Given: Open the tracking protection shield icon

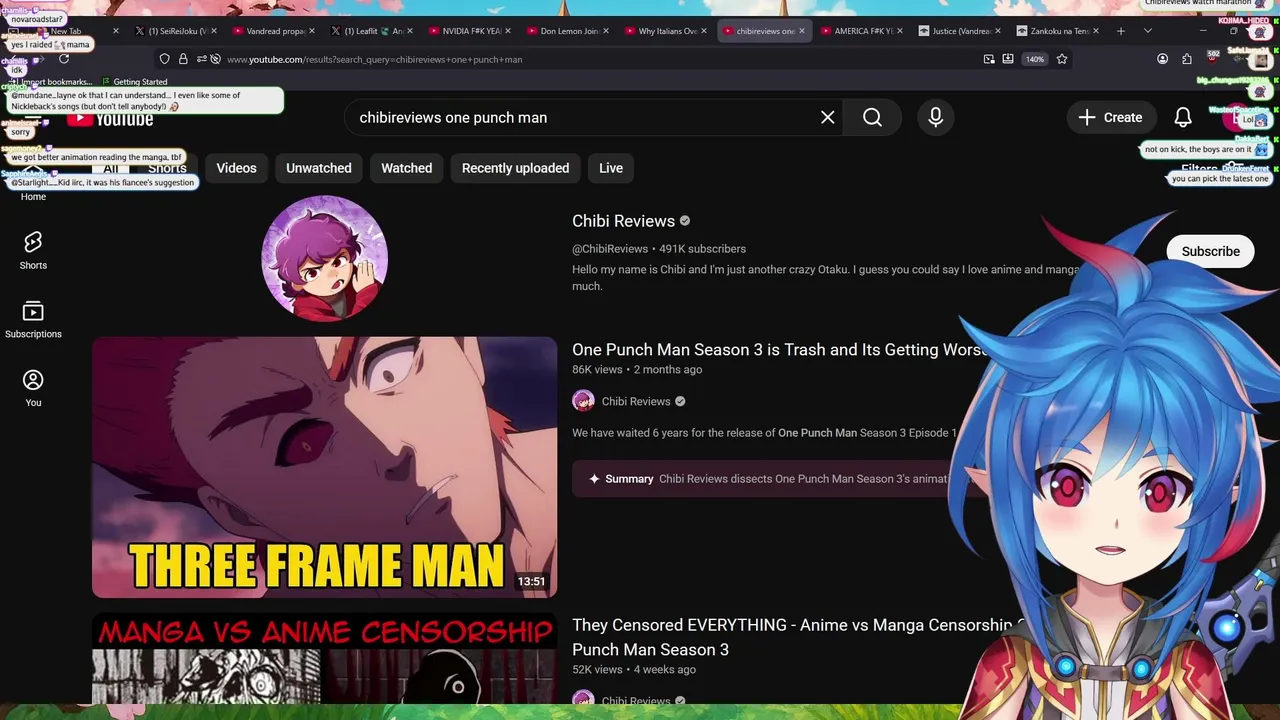Looking at the screenshot, I should 165,59.
